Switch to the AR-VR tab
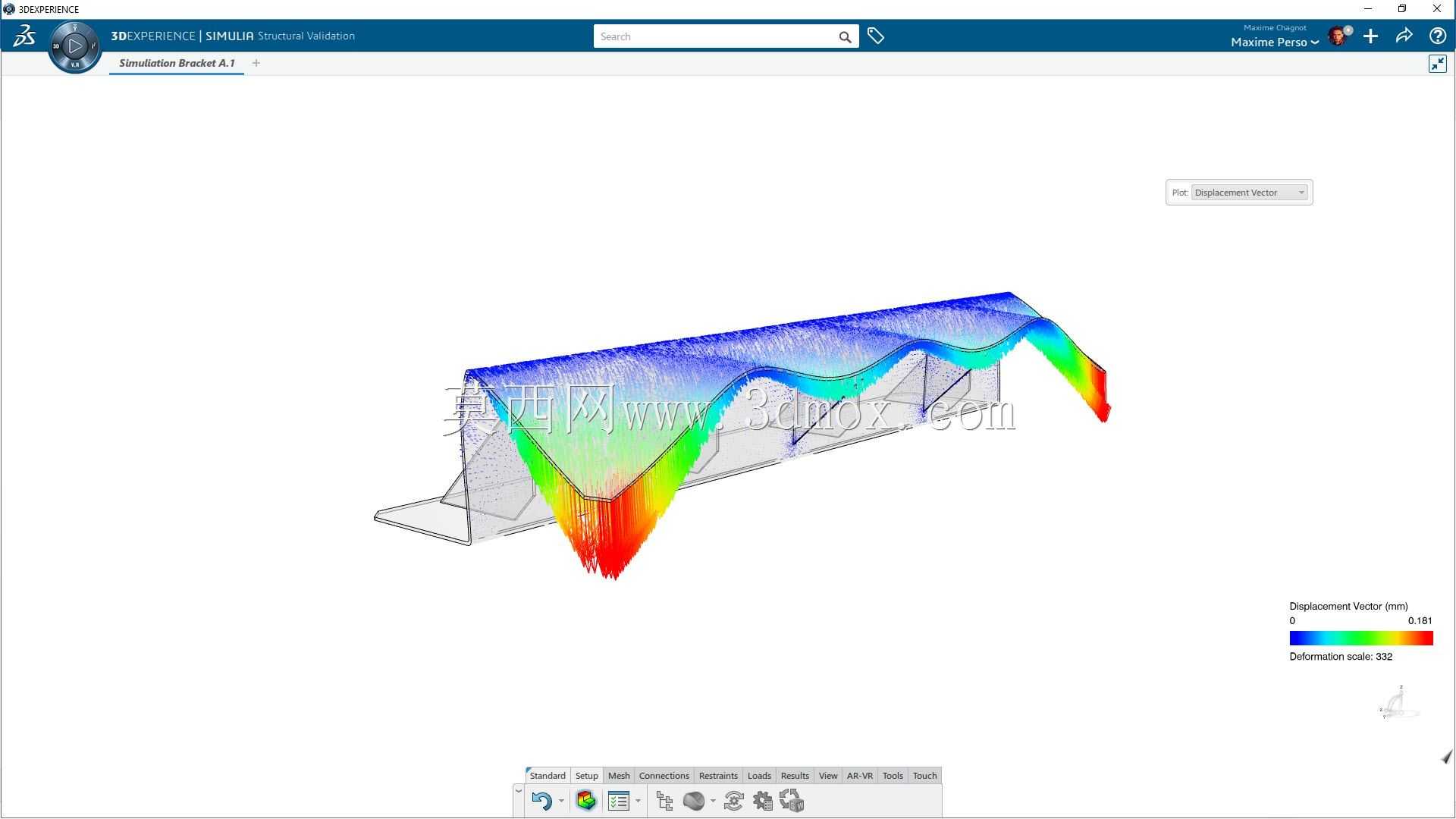1456x819 pixels. coord(860,776)
